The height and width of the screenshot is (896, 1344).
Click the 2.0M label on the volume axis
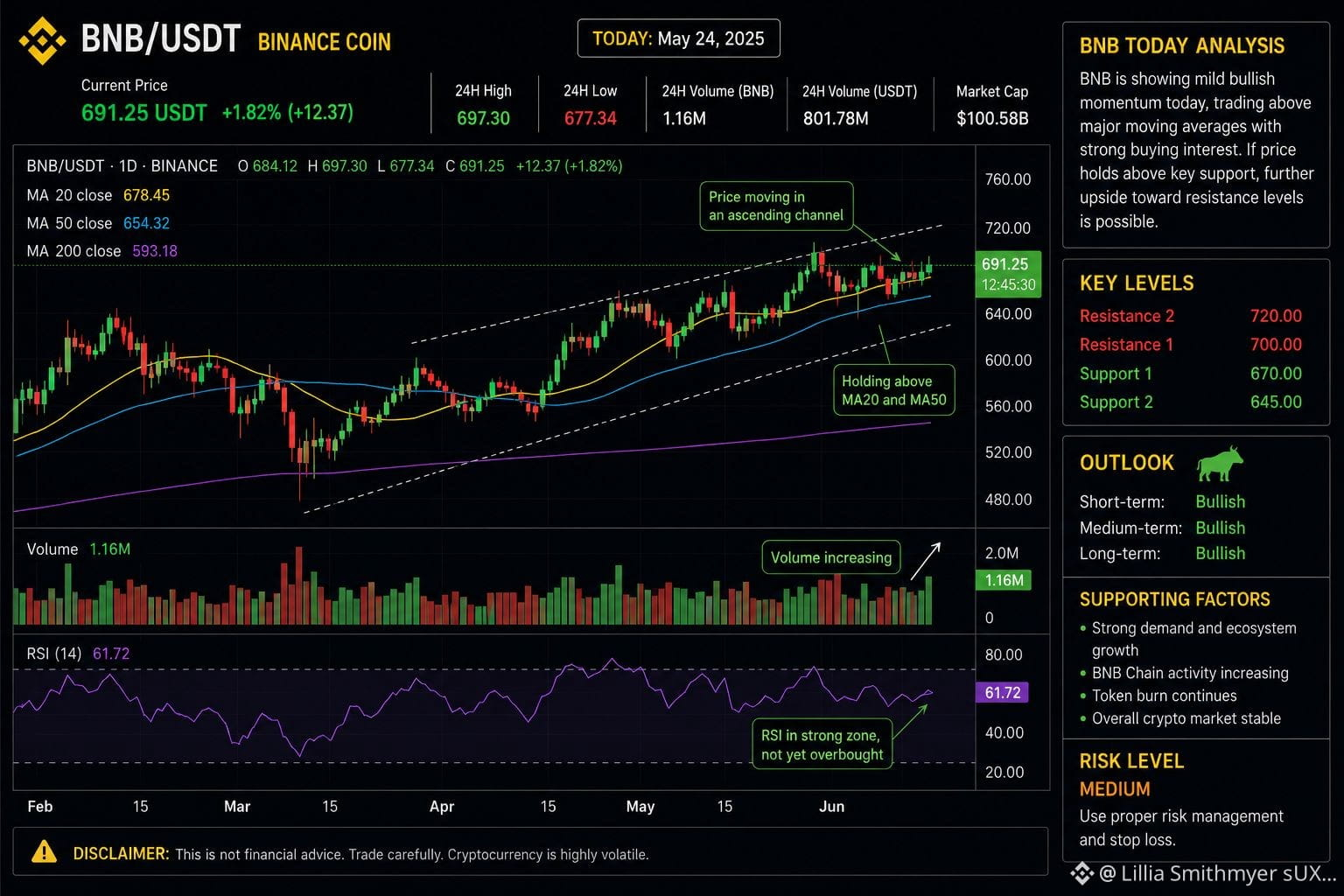(1002, 553)
